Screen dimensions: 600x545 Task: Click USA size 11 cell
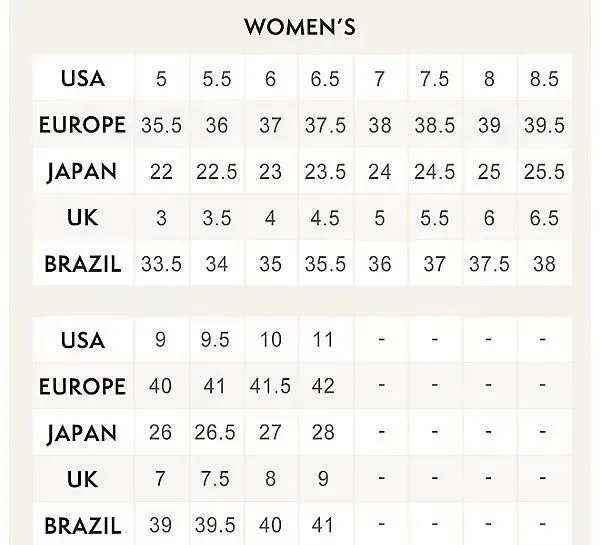(x=323, y=339)
